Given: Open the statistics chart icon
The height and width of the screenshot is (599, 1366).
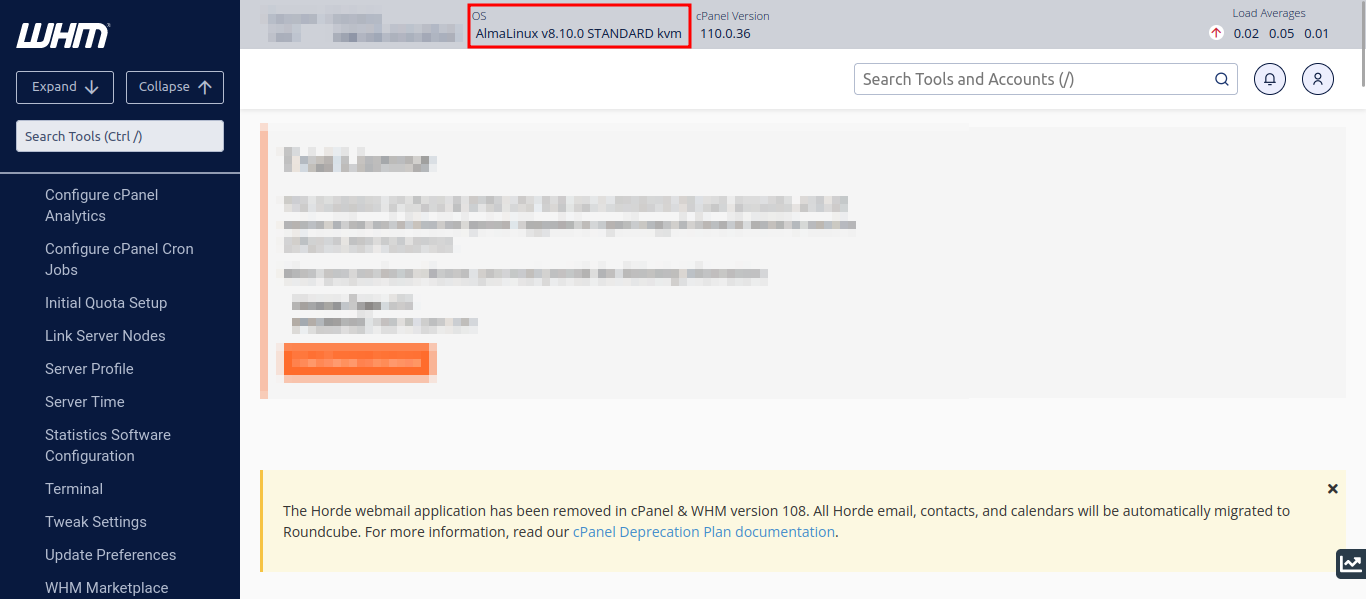Looking at the screenshot, I should pyautogui.click(x=1350, y=564).
